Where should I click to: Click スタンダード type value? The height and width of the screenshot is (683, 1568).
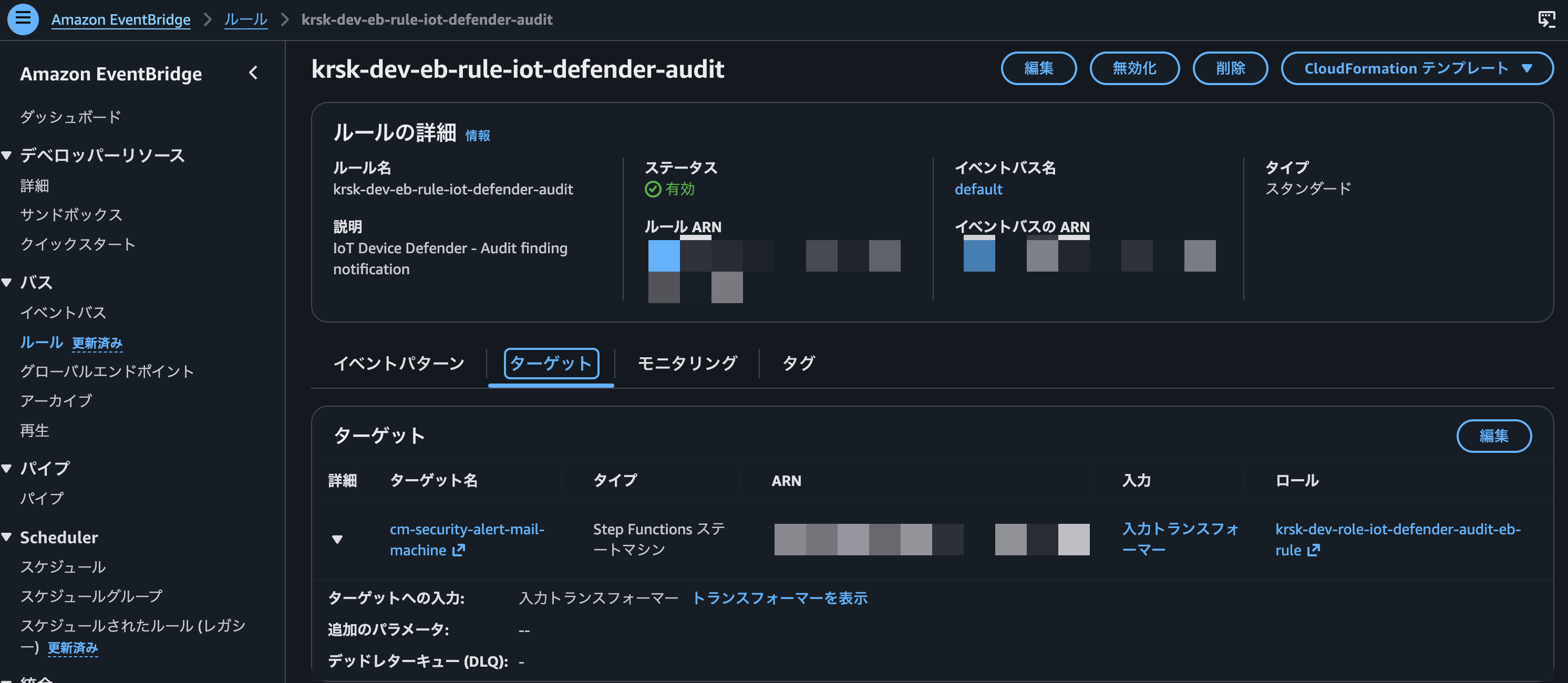click(1307, 189)
